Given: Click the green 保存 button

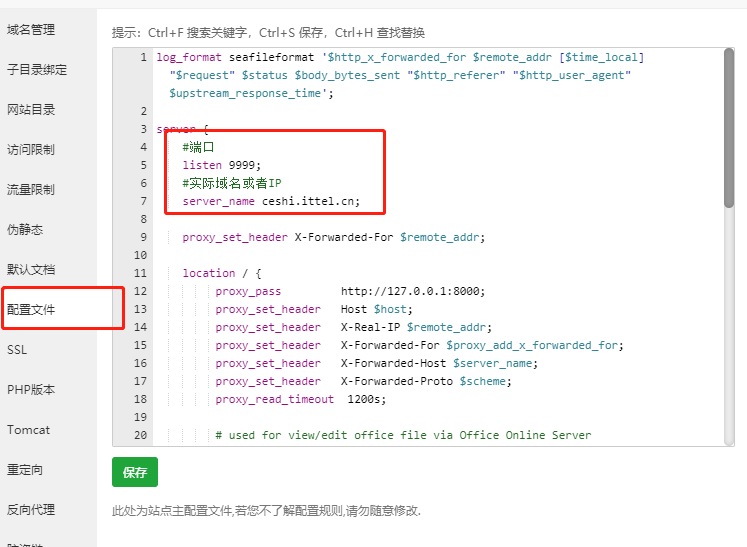Looking at the screenshot, I should point(135,472).
